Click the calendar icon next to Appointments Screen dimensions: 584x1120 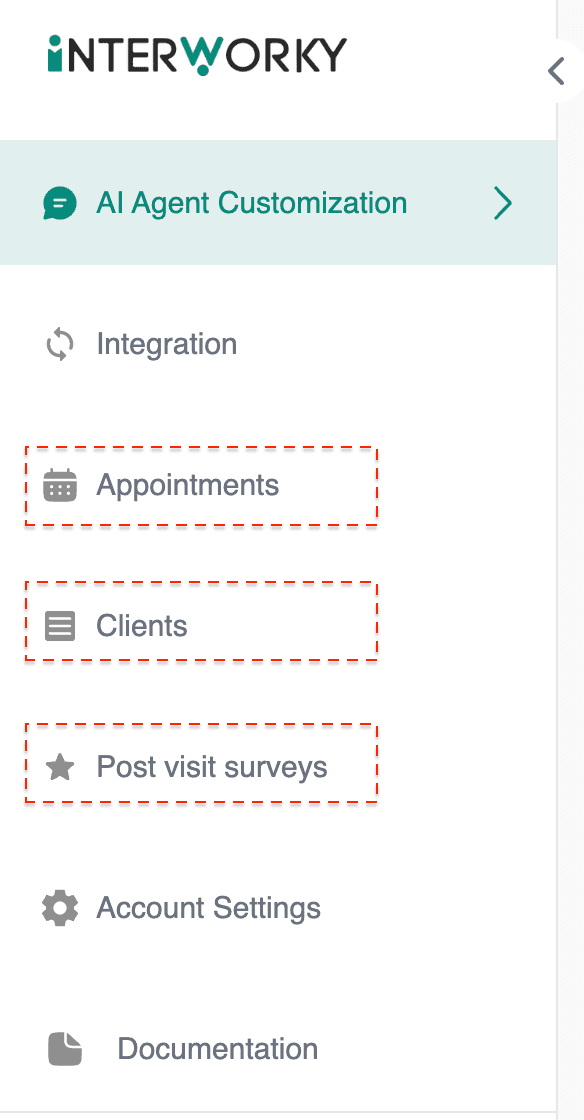click(x=60, y=486)
